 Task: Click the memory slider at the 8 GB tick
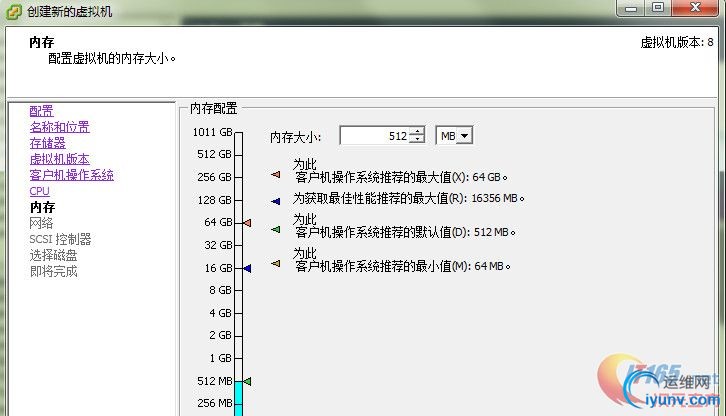tap(238, 290)
